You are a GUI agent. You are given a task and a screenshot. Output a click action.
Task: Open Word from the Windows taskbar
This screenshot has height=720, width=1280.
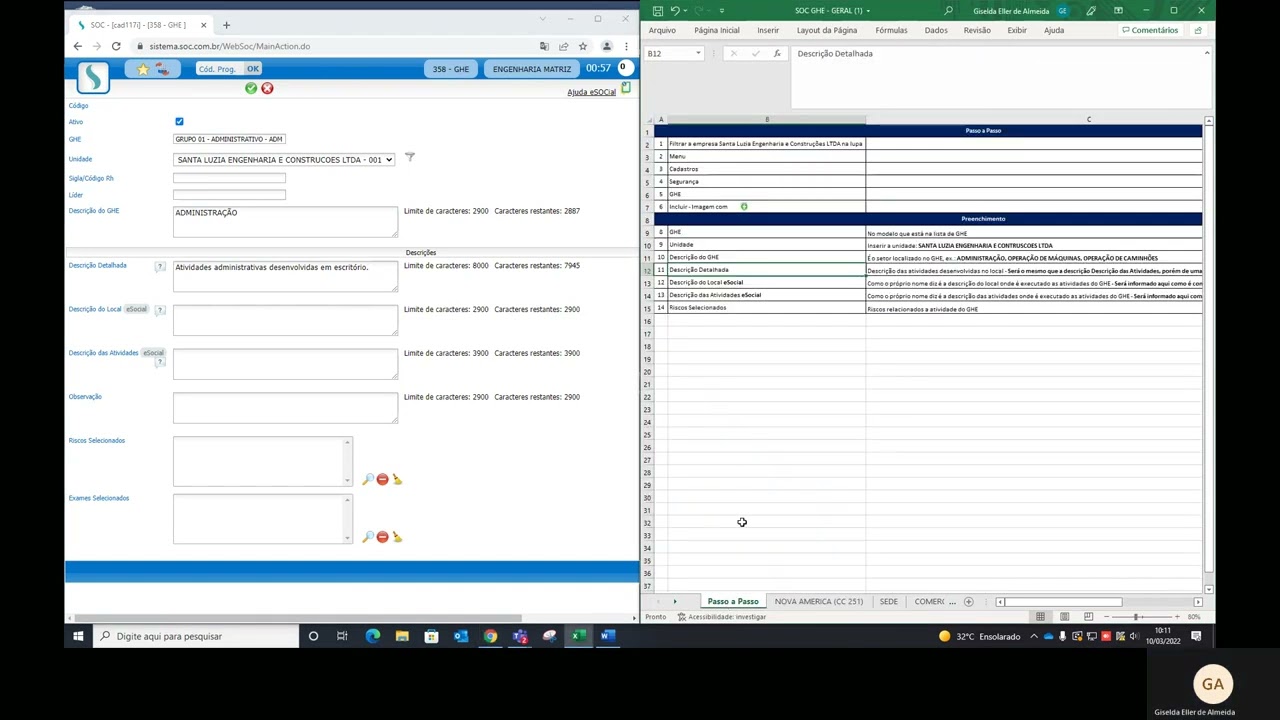click(607, 636)
